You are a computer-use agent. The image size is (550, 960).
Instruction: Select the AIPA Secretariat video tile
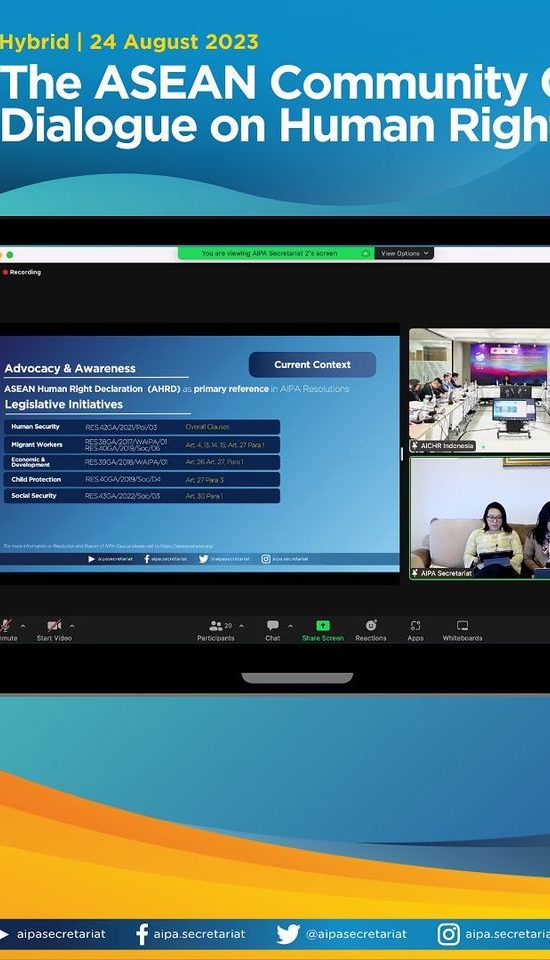(480, 518)
